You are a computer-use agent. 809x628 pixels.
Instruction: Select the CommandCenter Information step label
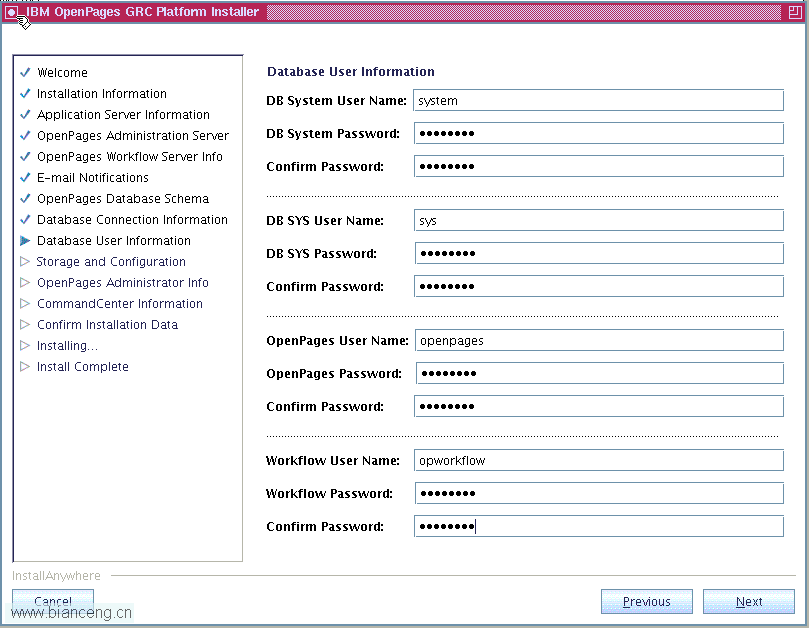coord(120,304)
